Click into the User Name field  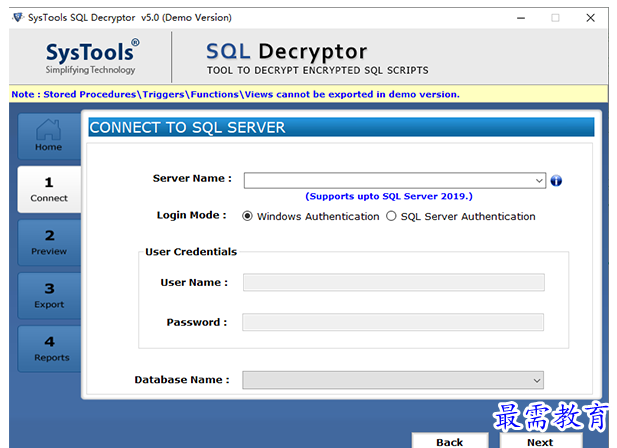click(393, 283)
